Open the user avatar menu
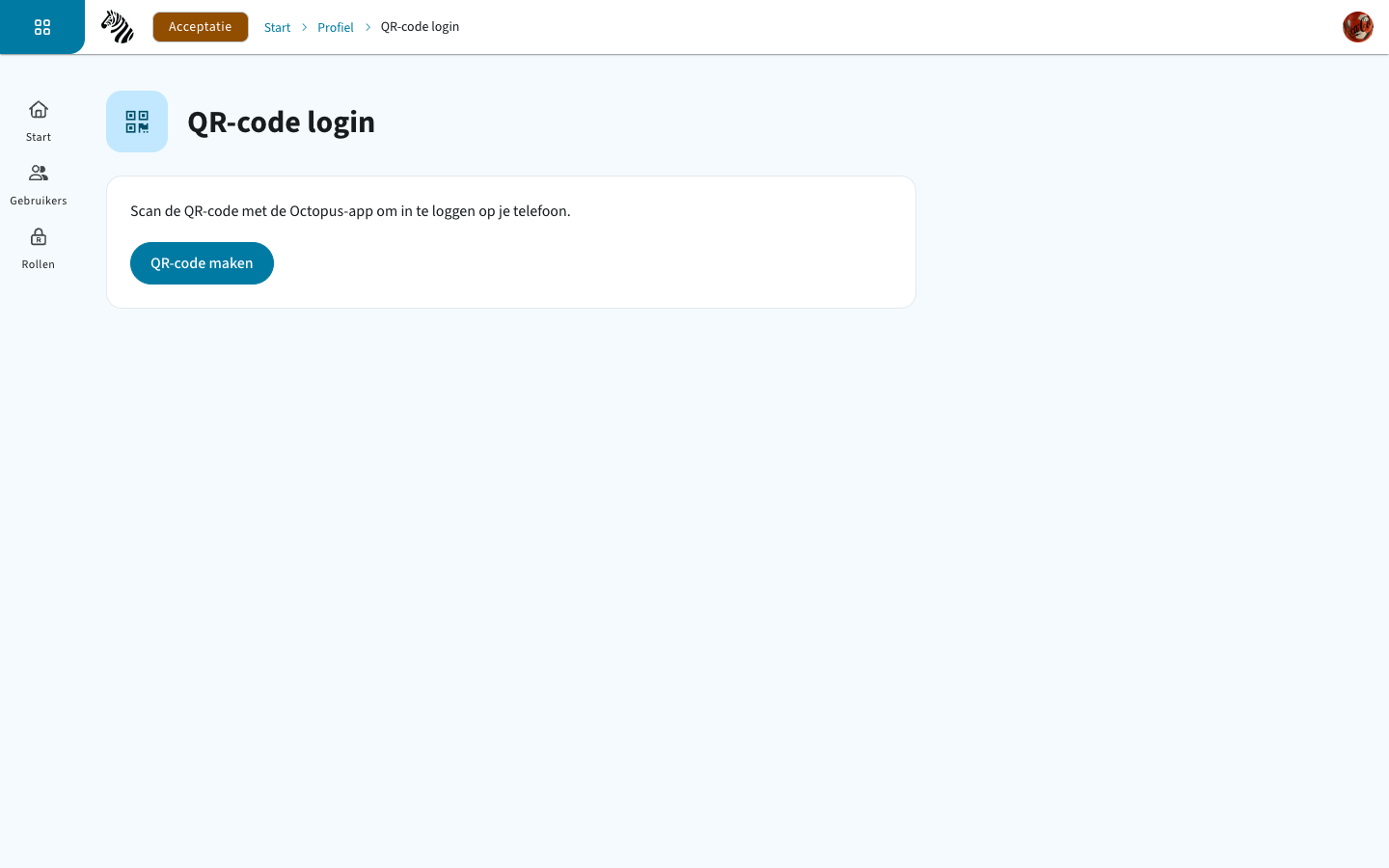 1358,27
